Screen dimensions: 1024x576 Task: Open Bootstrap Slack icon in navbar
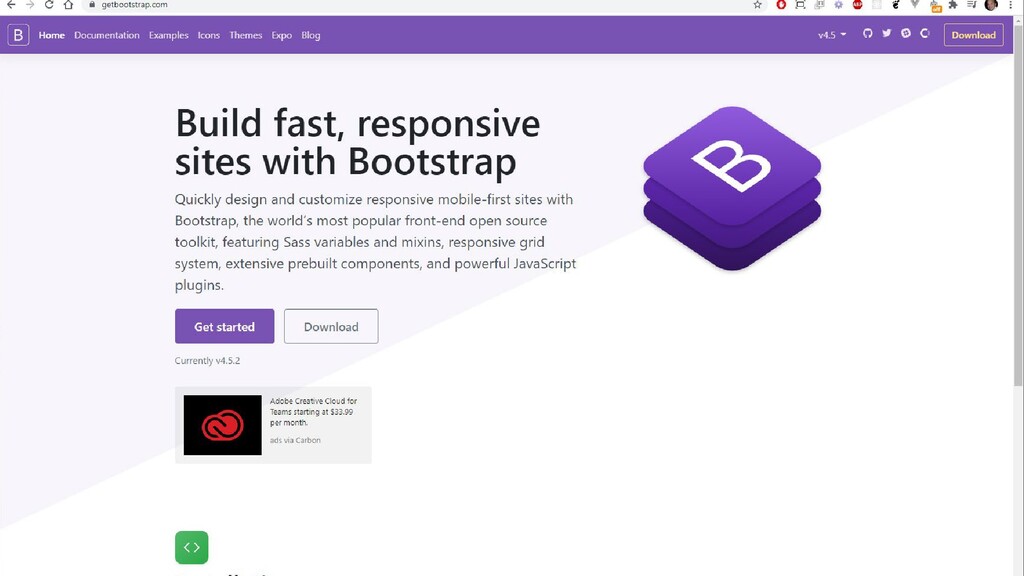click(x=906, y=33)
